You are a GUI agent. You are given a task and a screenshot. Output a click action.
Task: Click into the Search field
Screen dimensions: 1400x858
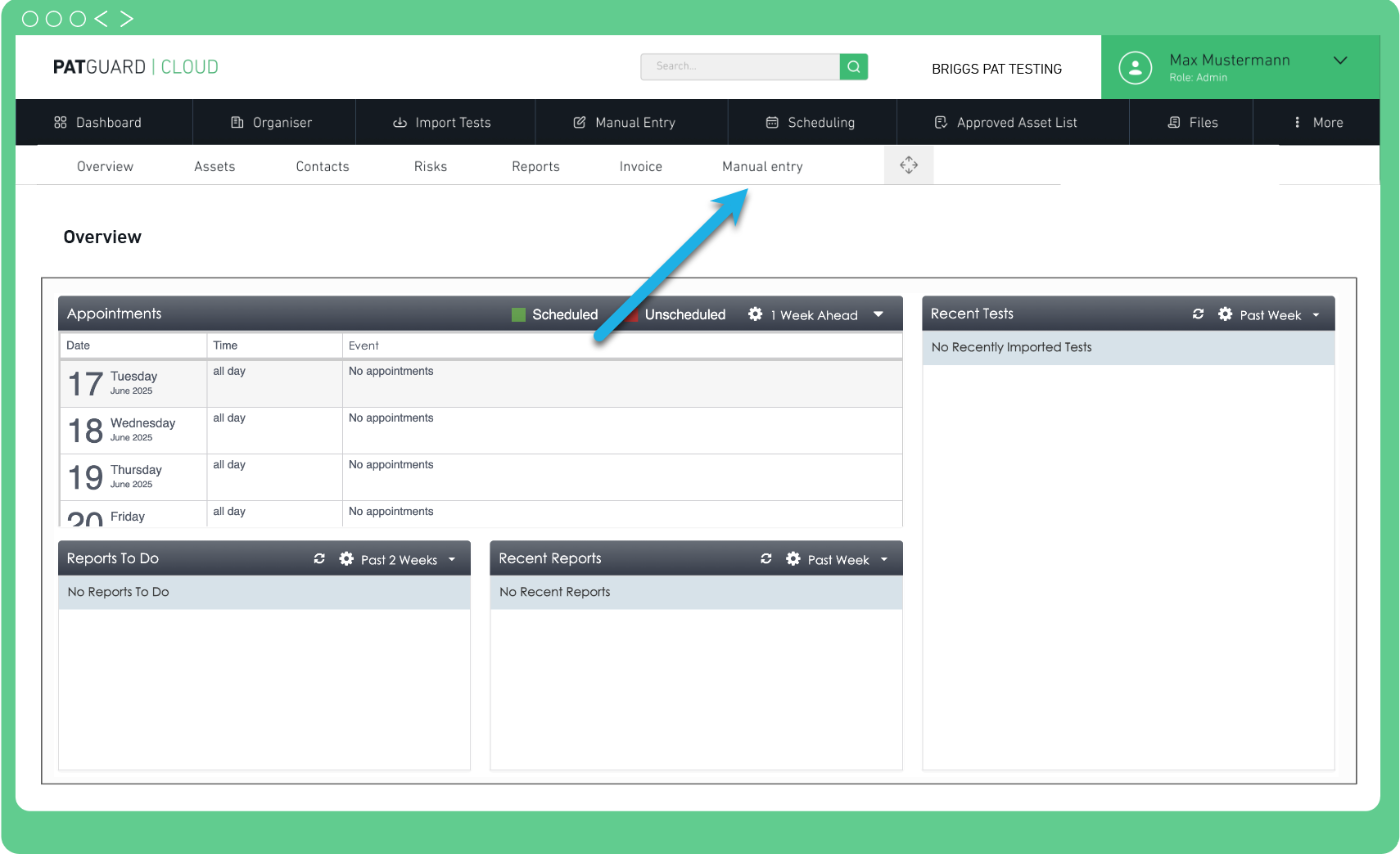(x=740, y=66)
